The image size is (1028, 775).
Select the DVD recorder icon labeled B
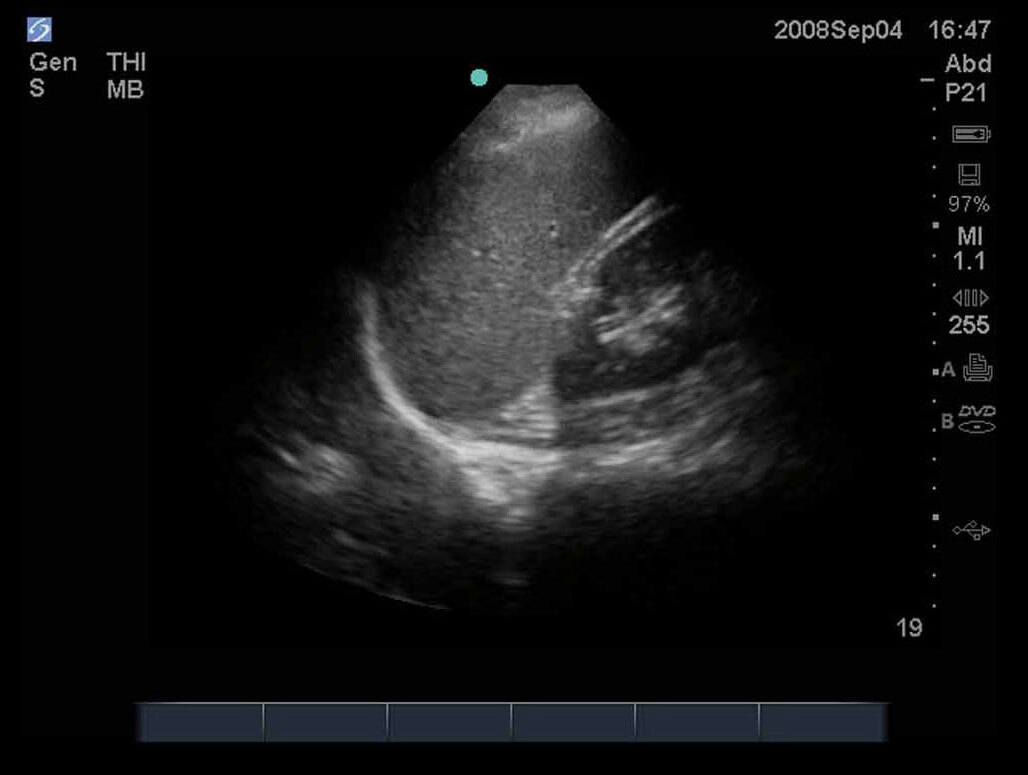coord(977,419)
